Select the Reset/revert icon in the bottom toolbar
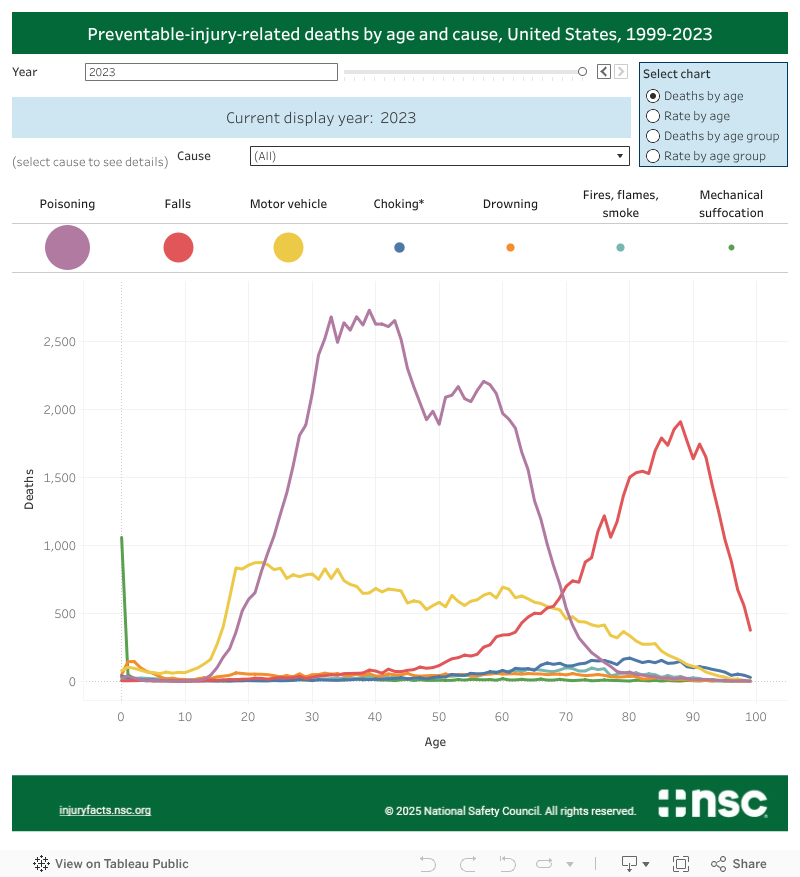Image resolution: width=800 pixels, height=877 pixels. coord(507,863)
